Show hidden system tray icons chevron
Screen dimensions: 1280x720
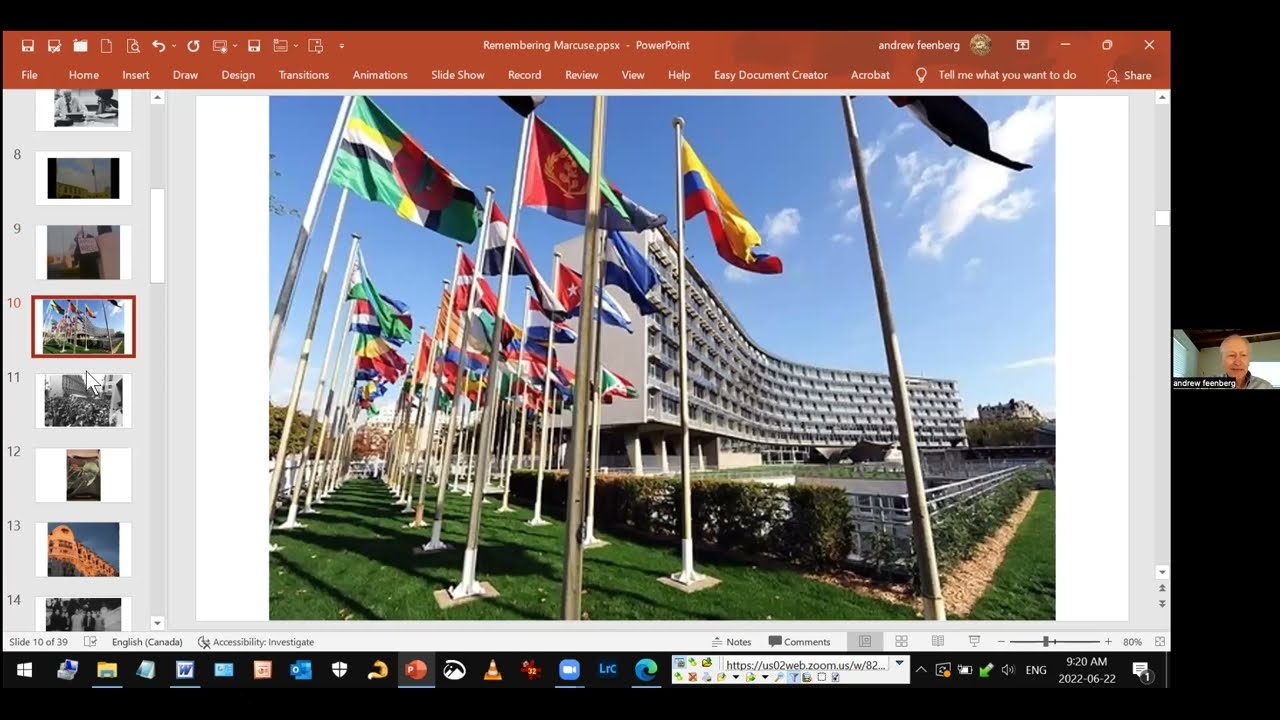coord(921,670)
